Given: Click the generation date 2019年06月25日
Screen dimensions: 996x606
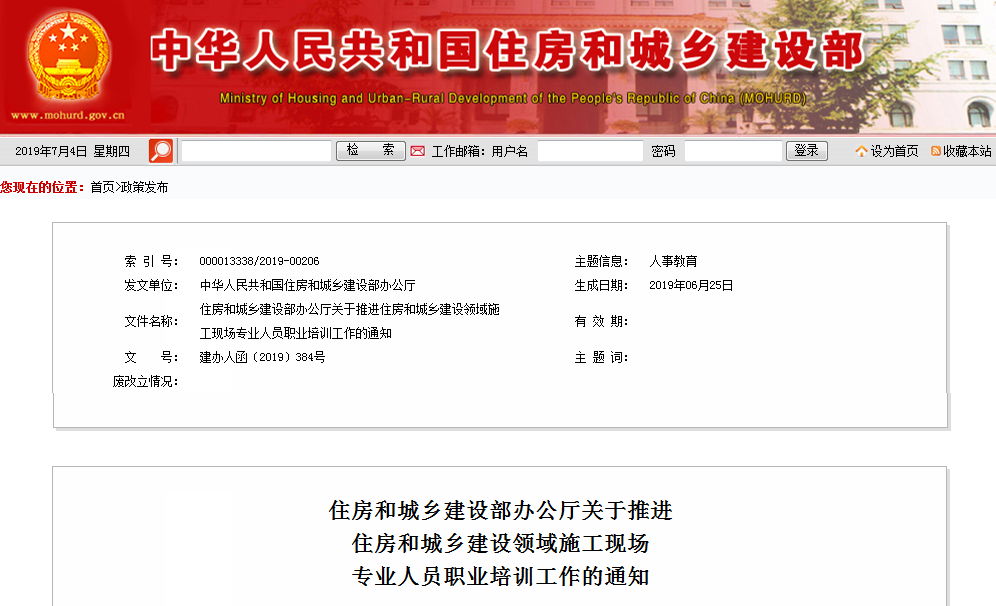Looking at the screenshot, I should [x=691, y=285].
